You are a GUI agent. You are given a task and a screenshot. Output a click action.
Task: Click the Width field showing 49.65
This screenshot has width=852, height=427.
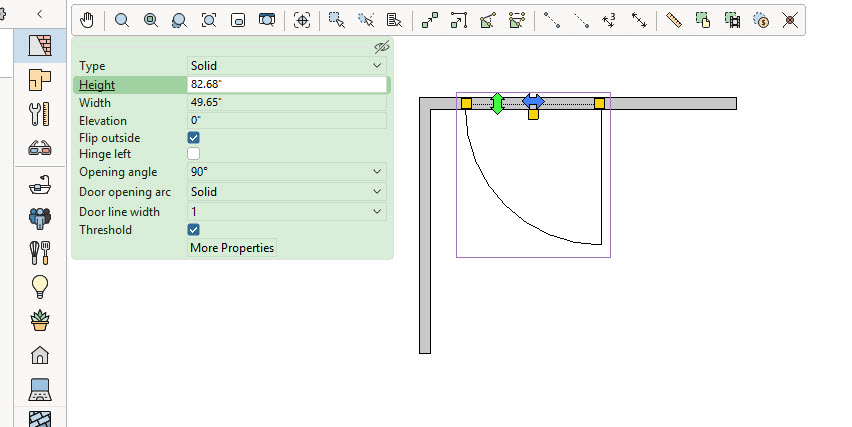pos(287,102)
